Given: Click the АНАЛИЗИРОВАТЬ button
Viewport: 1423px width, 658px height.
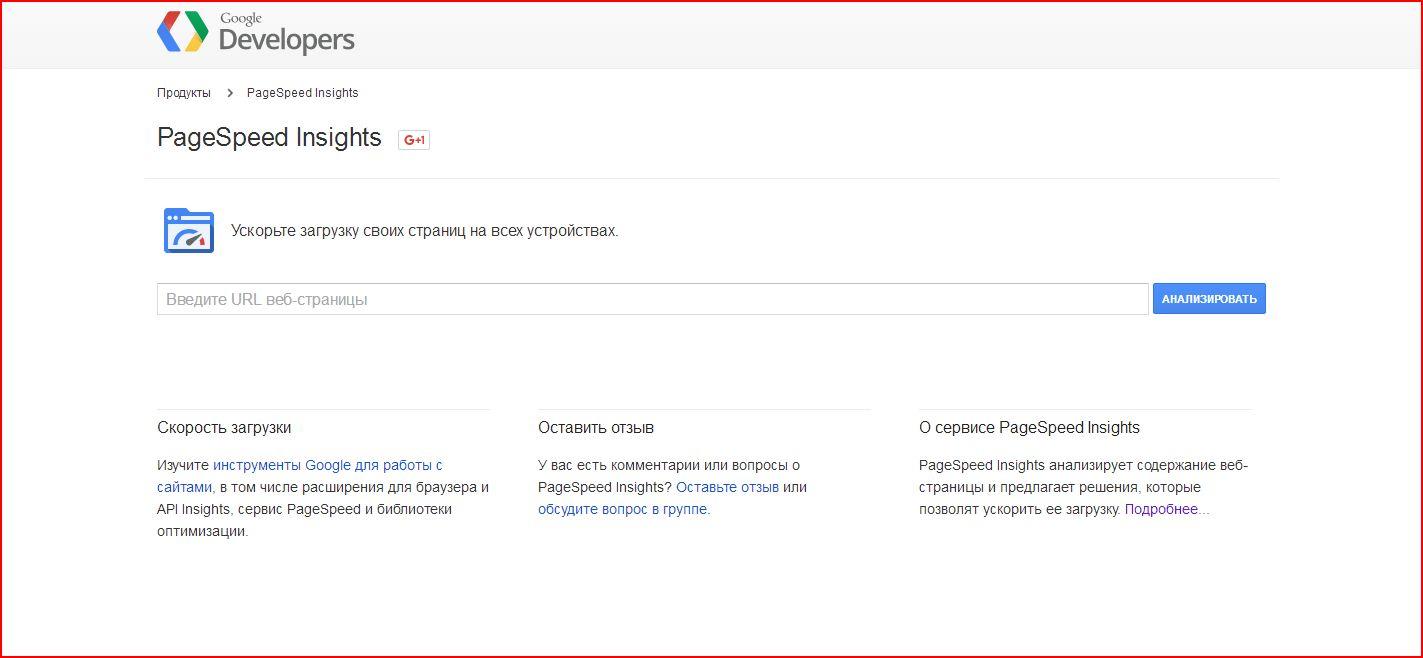Looking at the screenshot, I should pos(1209,299).
